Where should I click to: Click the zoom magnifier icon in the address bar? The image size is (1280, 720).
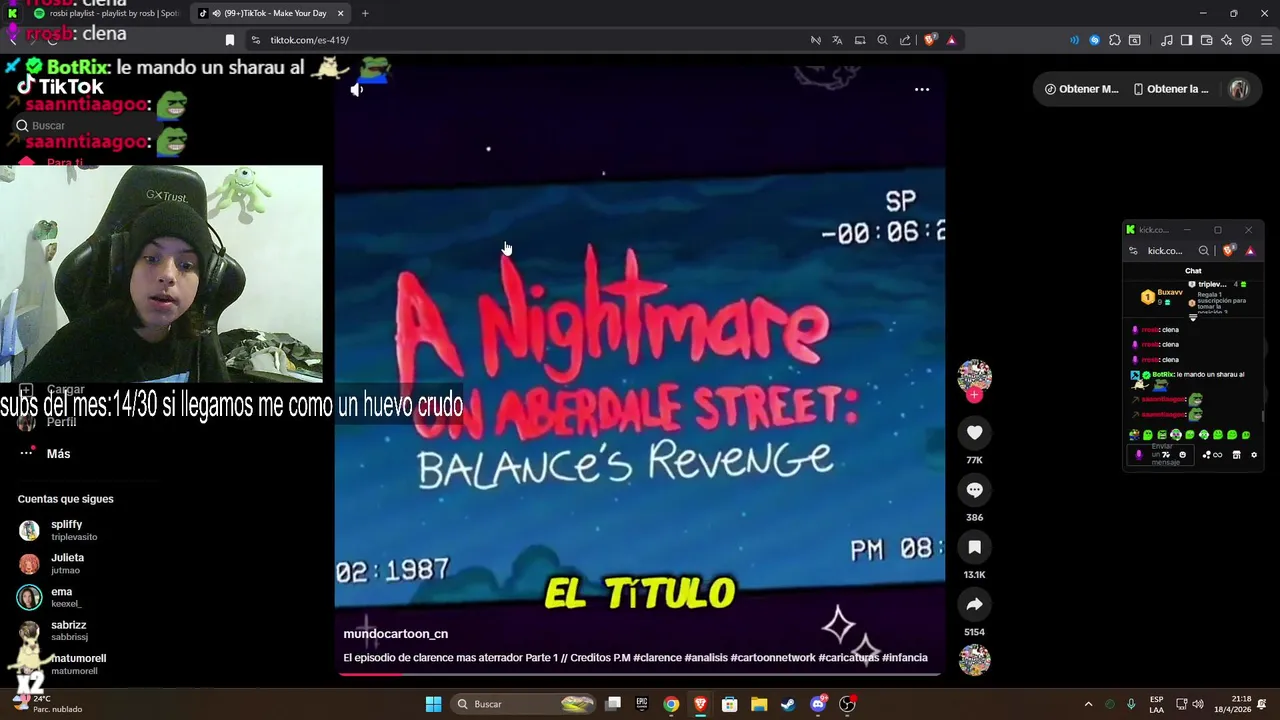pyautogui.click(x=882, y=40)
